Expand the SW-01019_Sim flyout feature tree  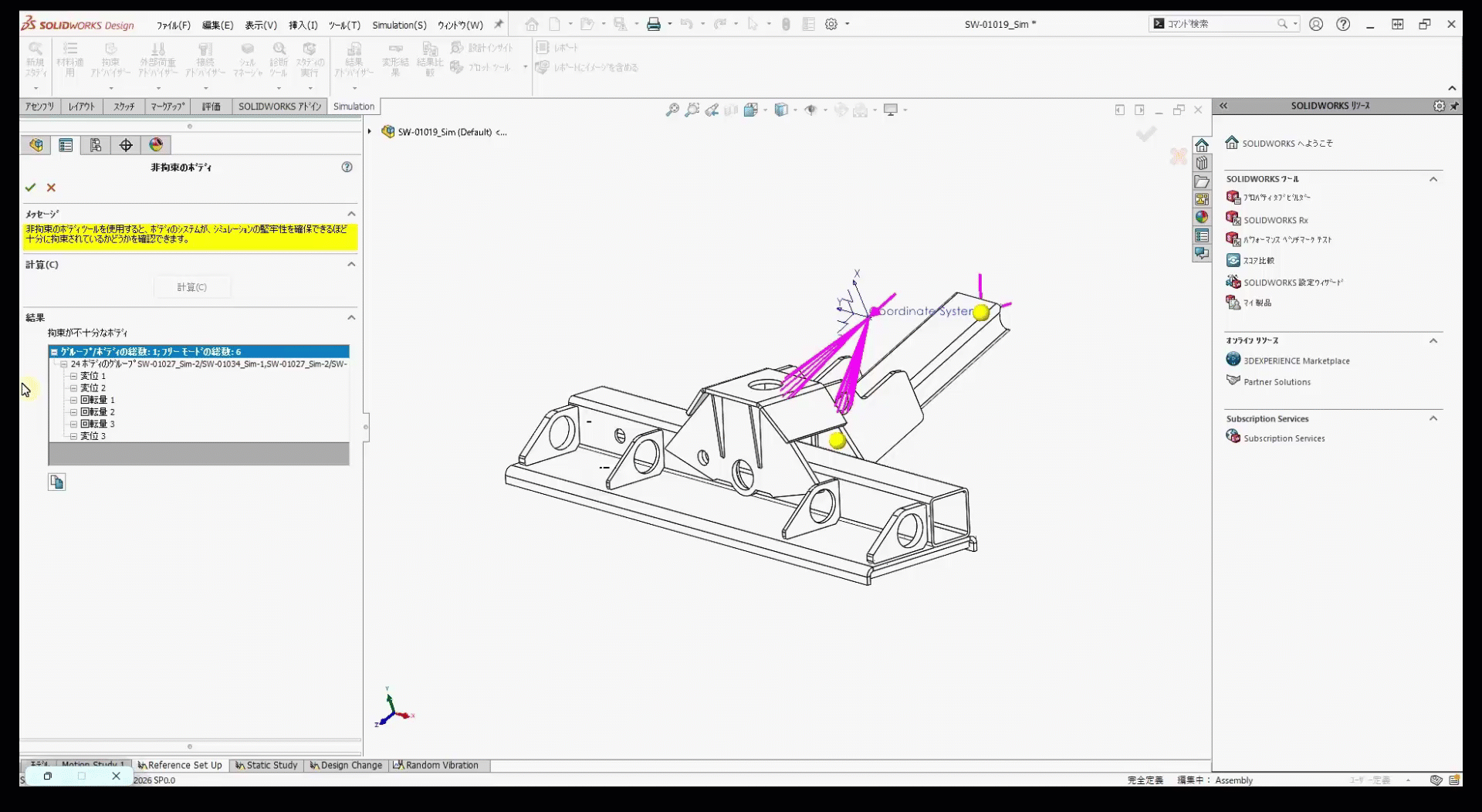(370, 132)
